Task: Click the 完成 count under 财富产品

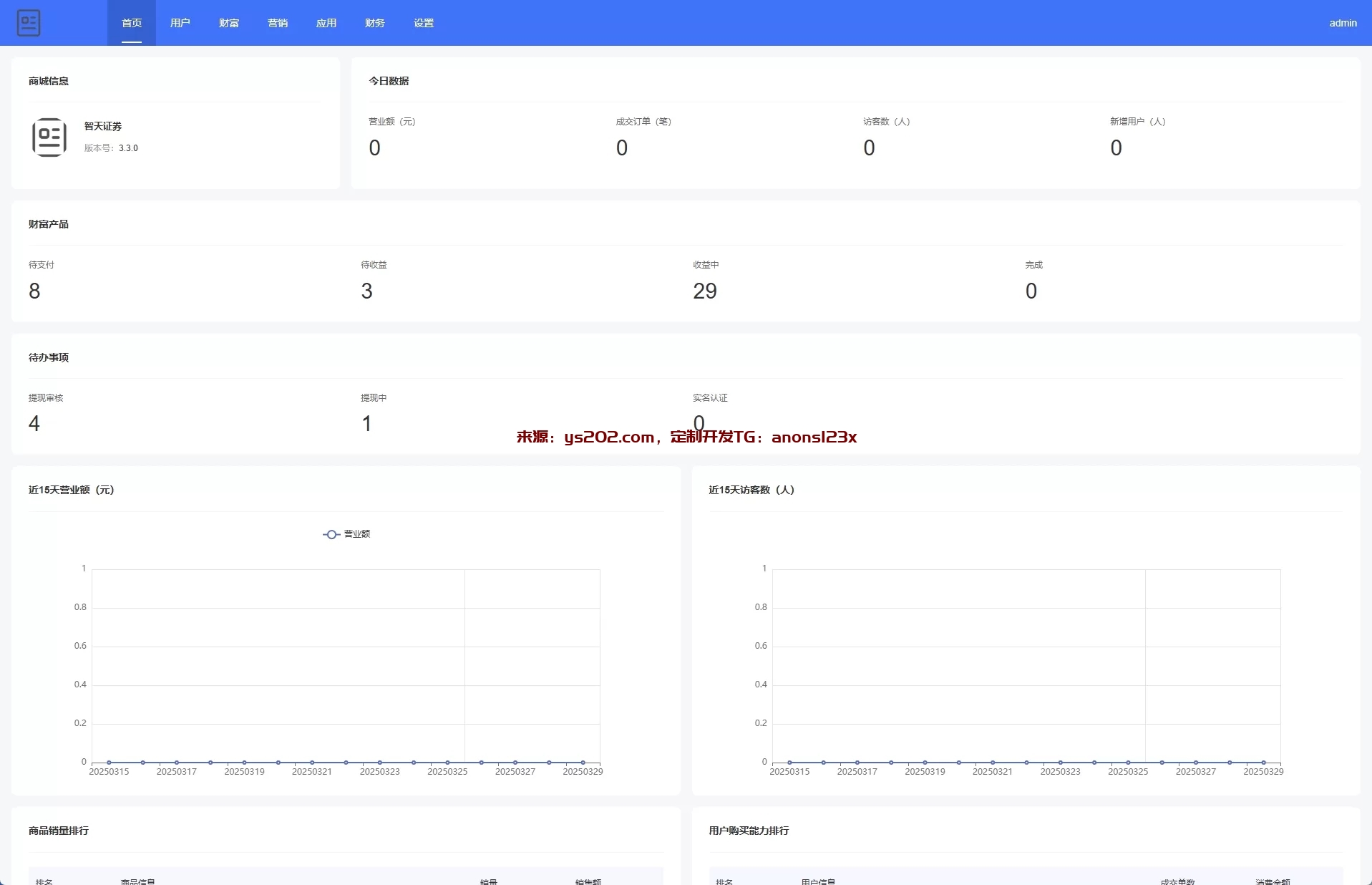Action: pyautogui.click(x=1031, y=291)
